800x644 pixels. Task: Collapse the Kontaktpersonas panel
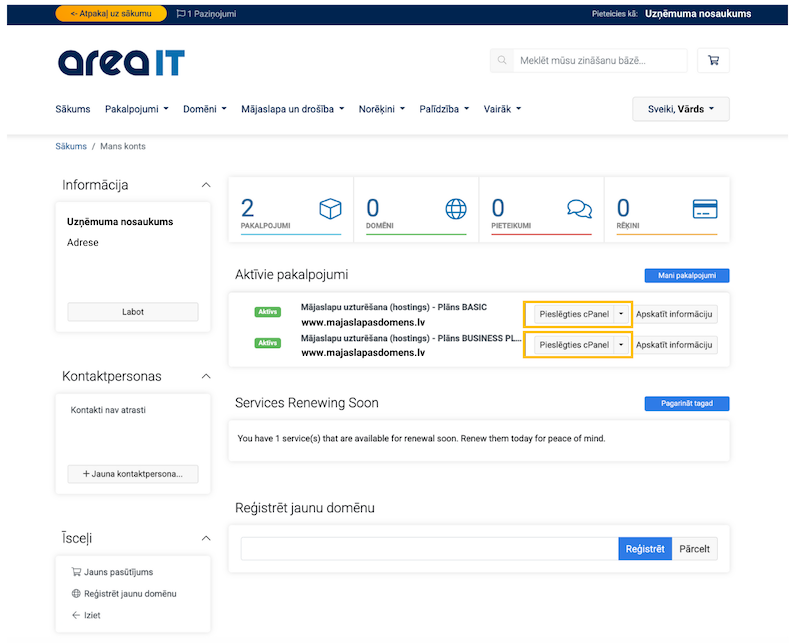(206, 376)
